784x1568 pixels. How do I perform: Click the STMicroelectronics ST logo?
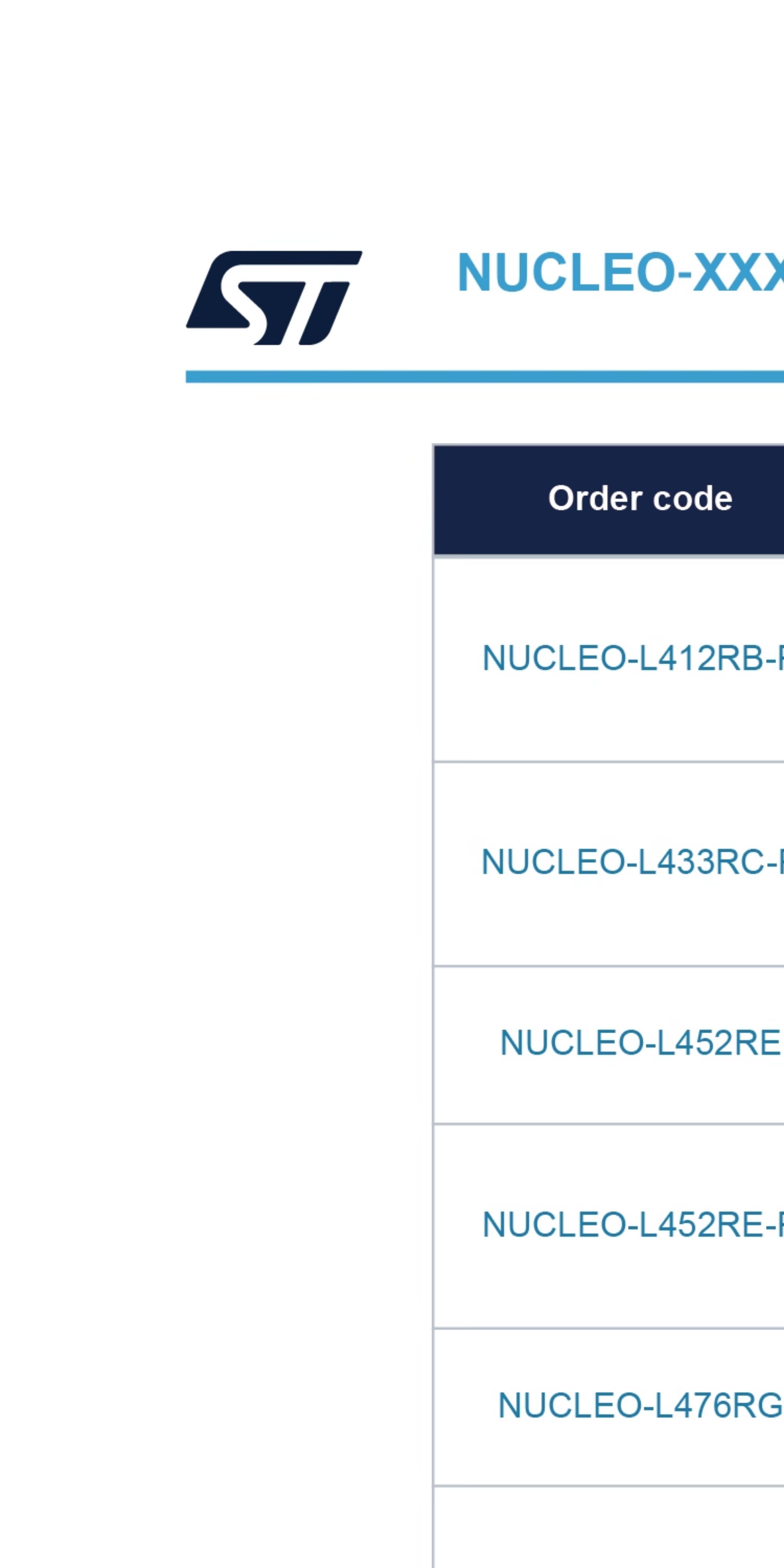coord(274,298)
